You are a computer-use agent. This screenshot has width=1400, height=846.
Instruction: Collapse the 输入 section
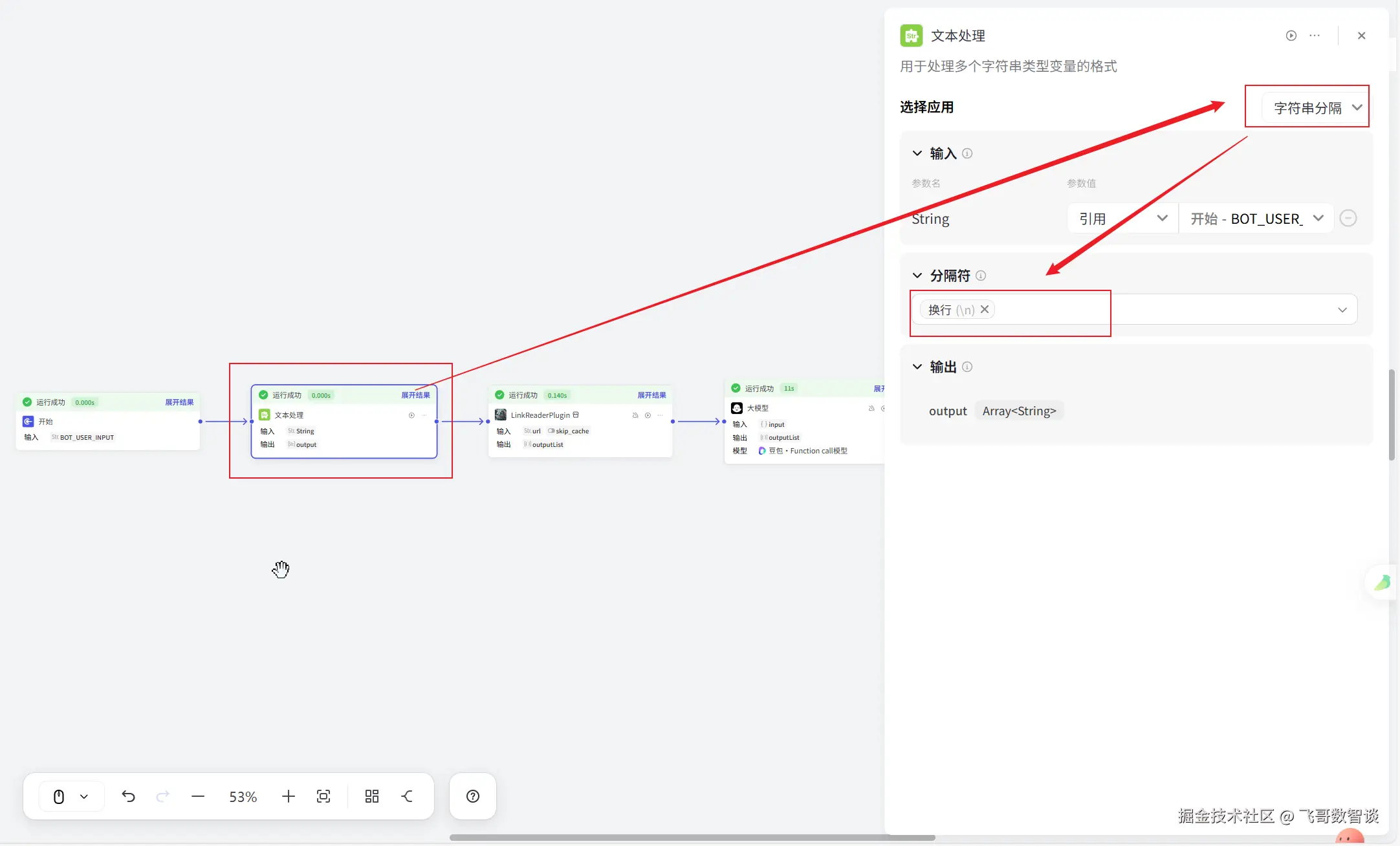click(x=917, y=153)
